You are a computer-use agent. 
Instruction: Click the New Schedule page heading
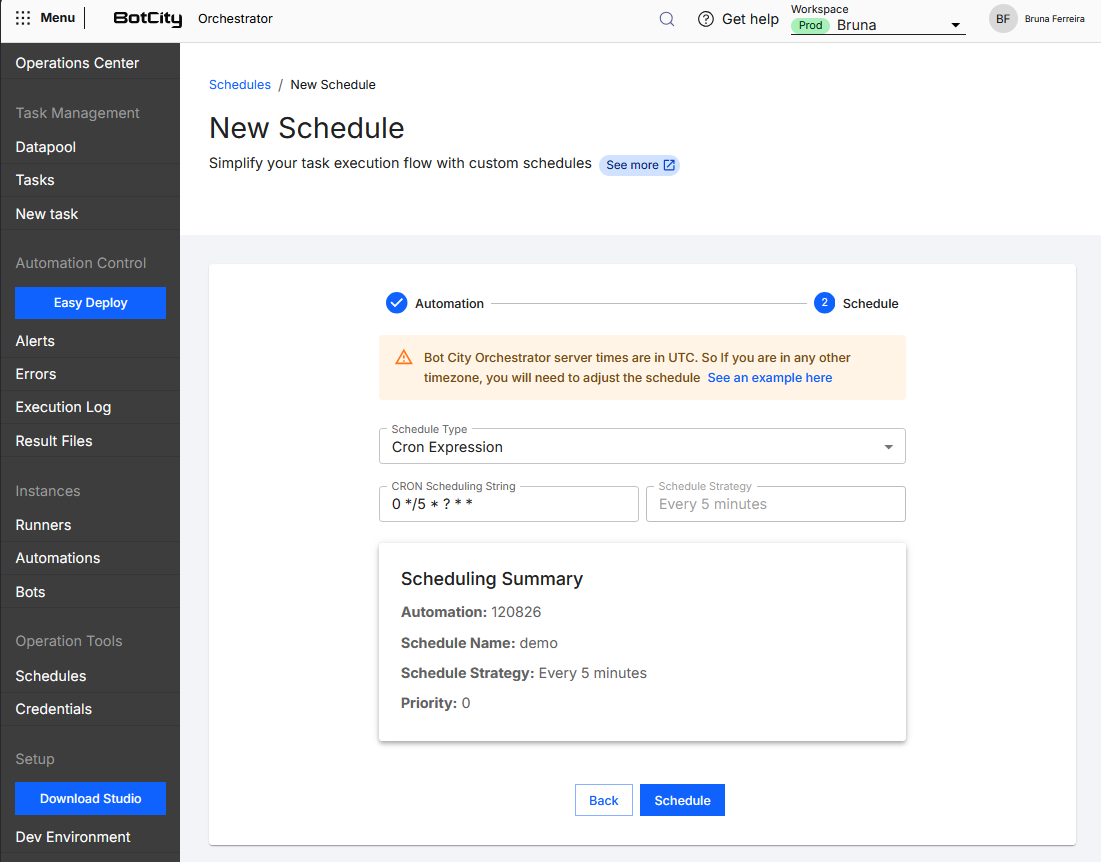[x=307, y=128]
